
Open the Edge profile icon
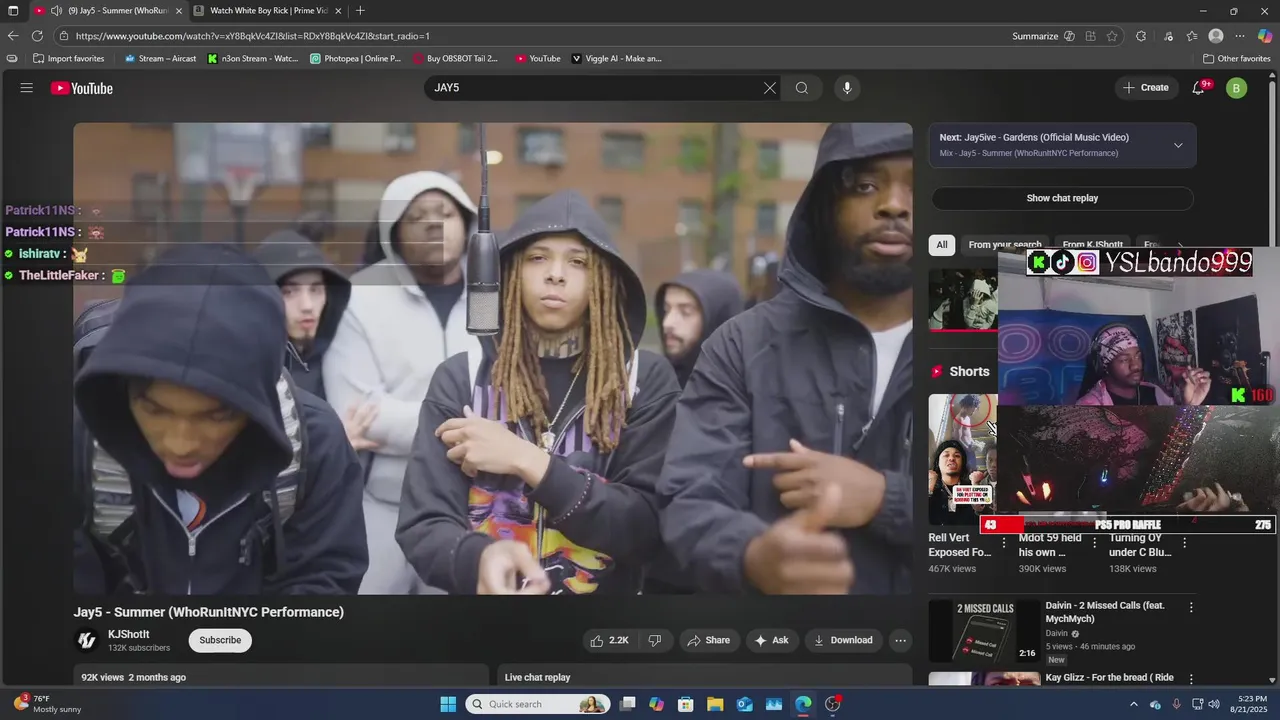1216,36
